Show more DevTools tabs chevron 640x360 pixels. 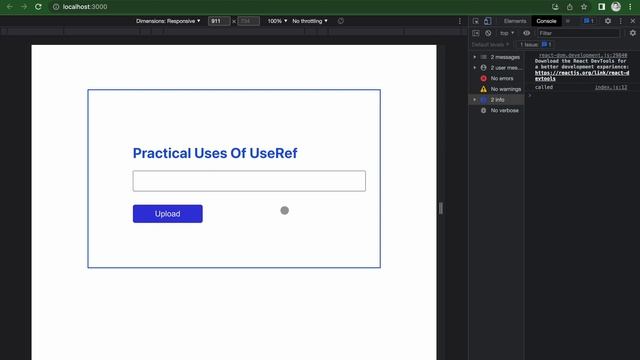[x=568, y=21]
